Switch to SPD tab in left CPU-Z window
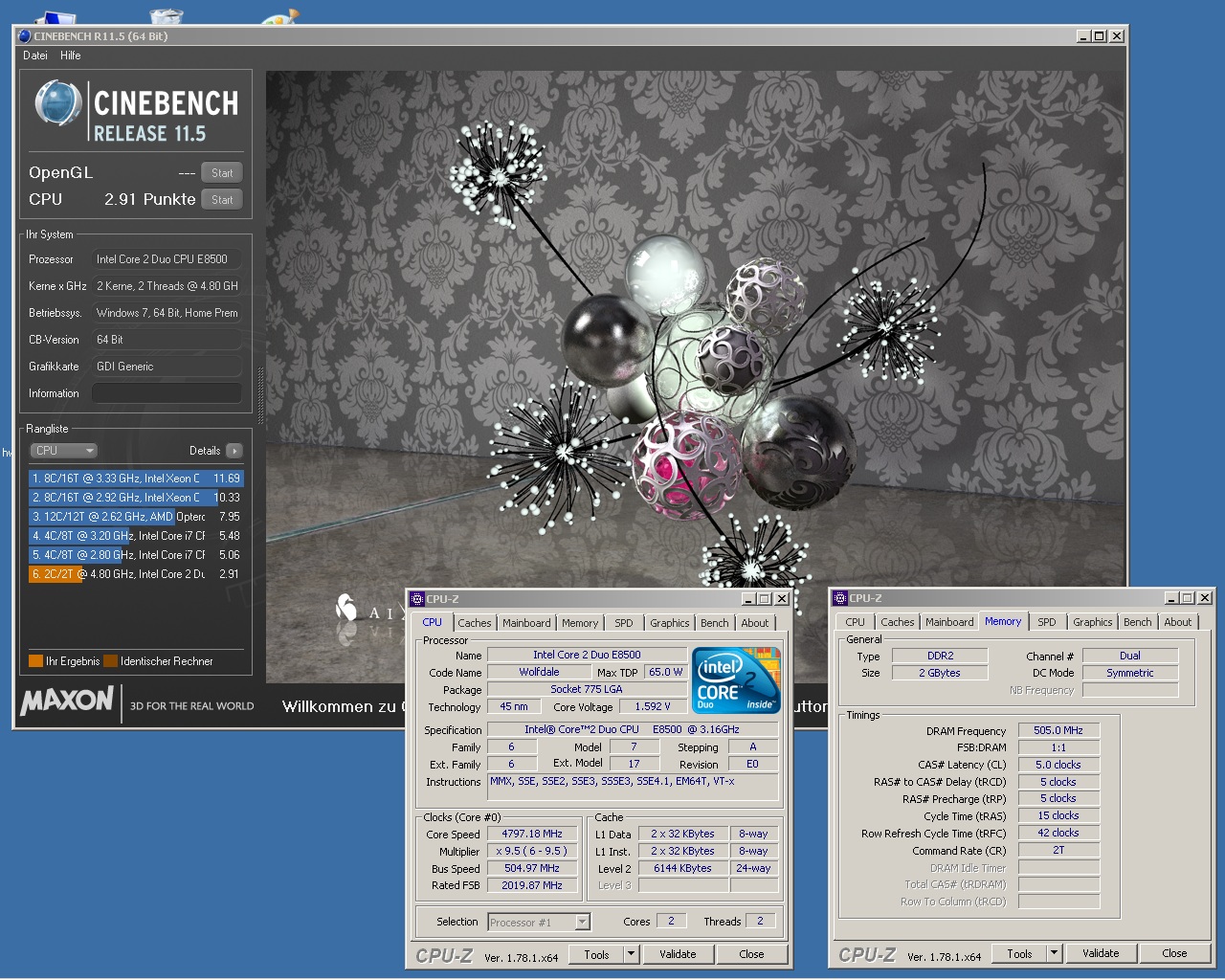 tap(624, 623)
